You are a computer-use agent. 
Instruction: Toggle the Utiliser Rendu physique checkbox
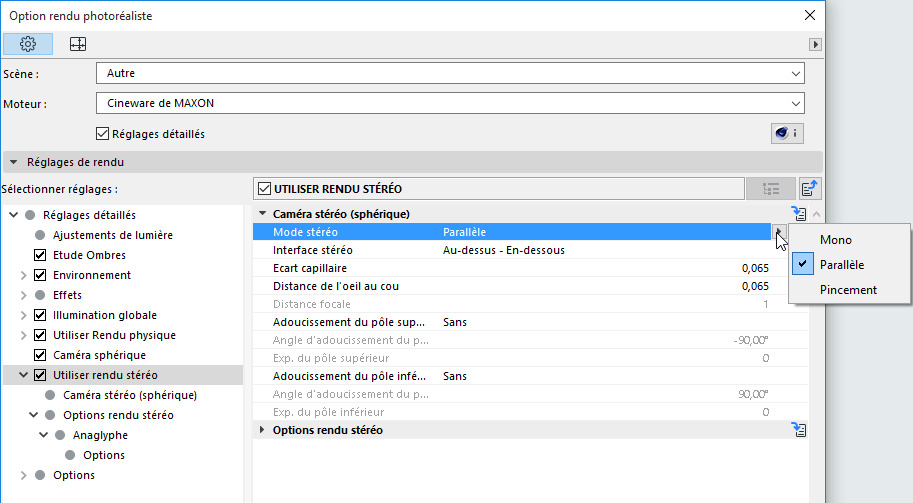(x=40, y=335)
